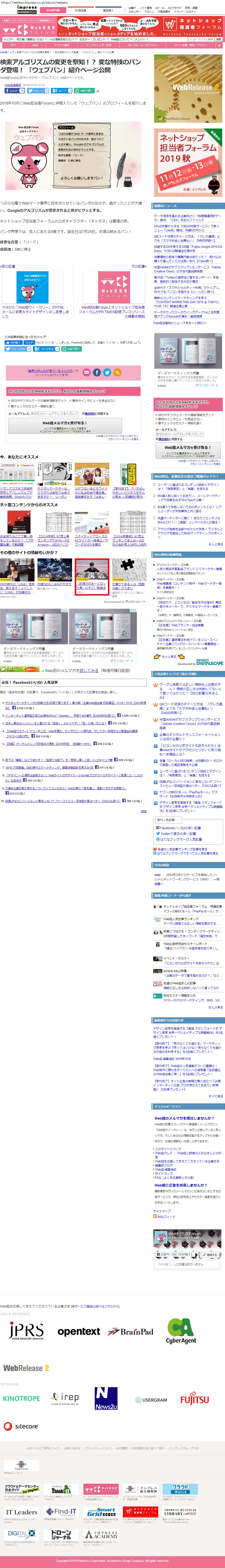This screenshot has width=225, height=1568.
Task: Click the round Facebook icon in pink bar
Action: pyautogui.click(x=97, y=372)
